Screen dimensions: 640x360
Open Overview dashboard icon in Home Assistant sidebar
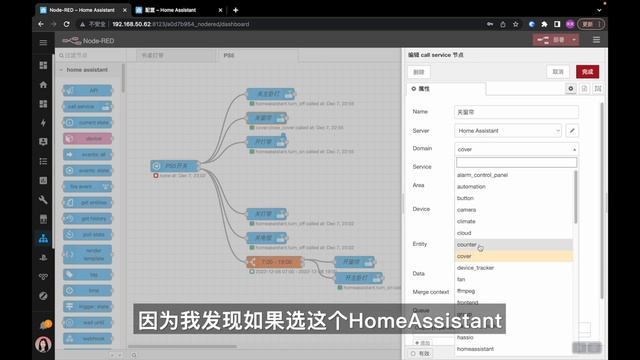[x=43, y=65]
